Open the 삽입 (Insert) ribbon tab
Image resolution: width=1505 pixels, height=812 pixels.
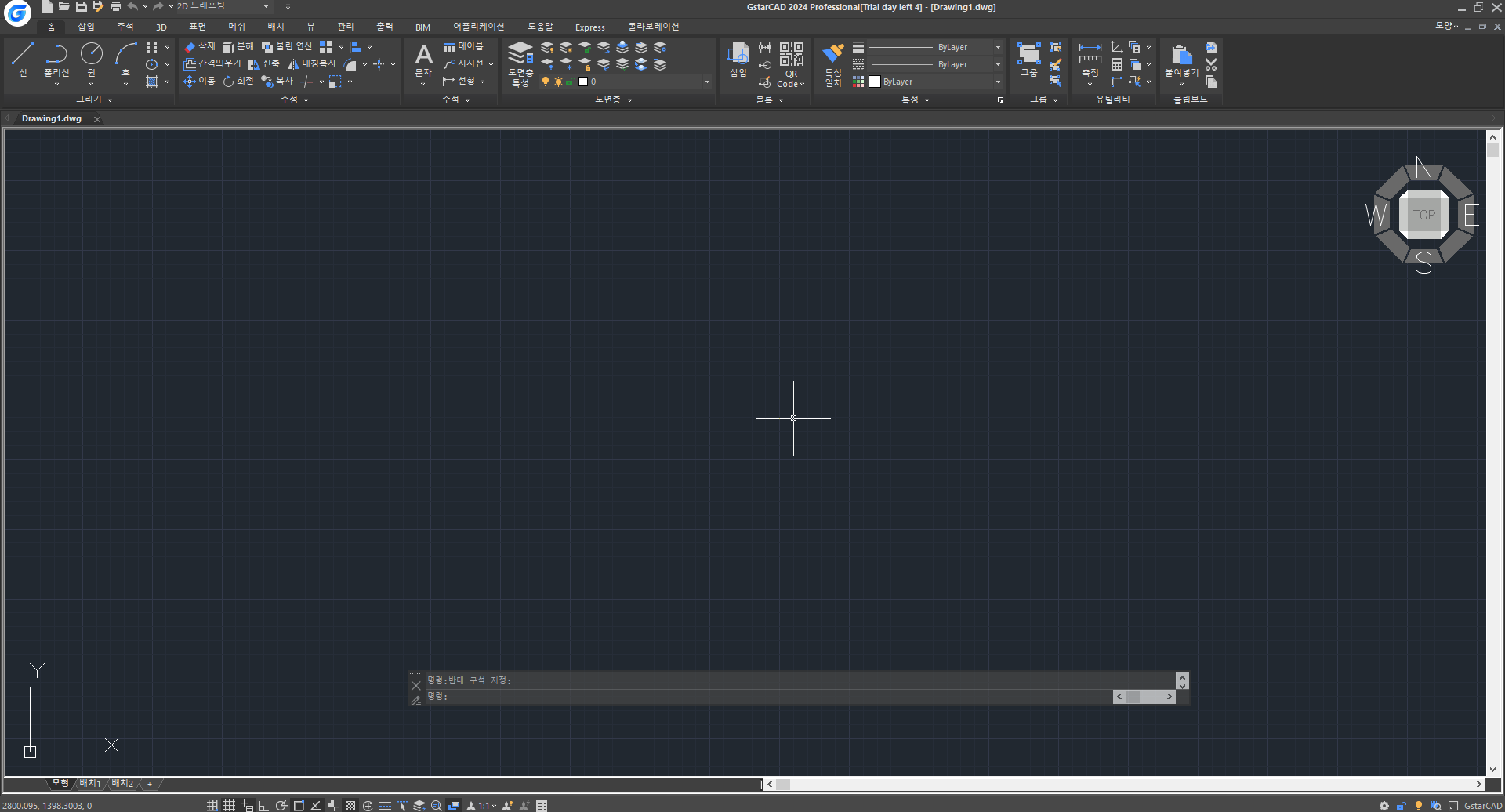click(x=86, y=27)
